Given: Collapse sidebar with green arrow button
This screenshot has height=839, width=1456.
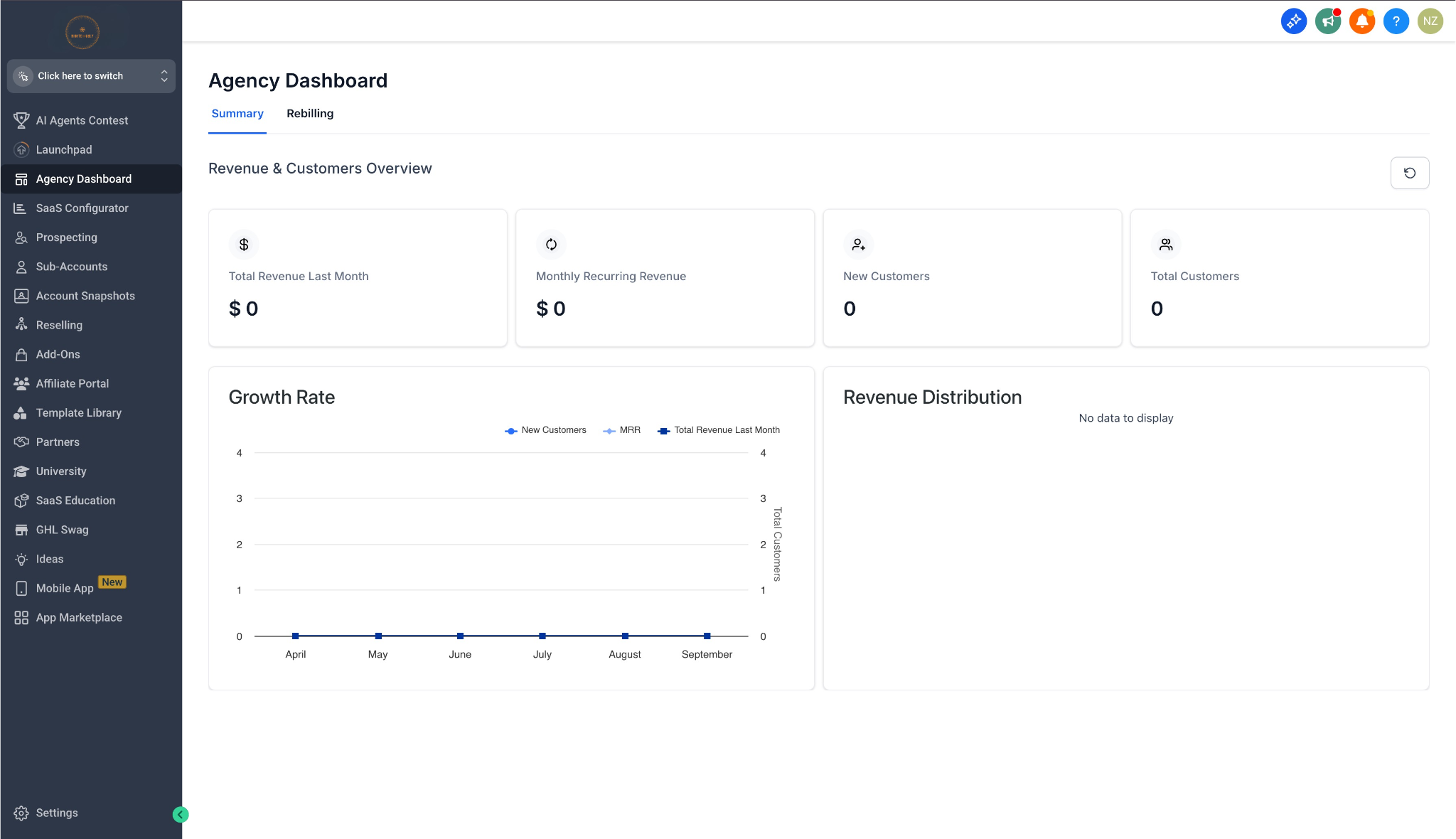Looking at the screenshot, I should click(181, 815).
